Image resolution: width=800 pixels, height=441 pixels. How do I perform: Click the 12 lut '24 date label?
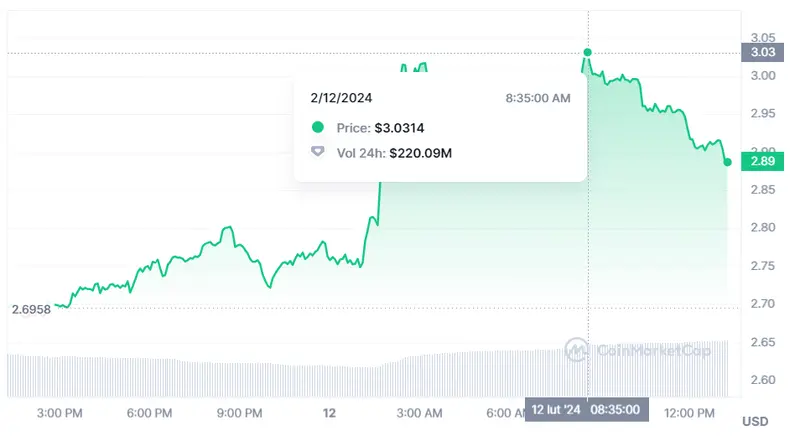click(556, 410)
